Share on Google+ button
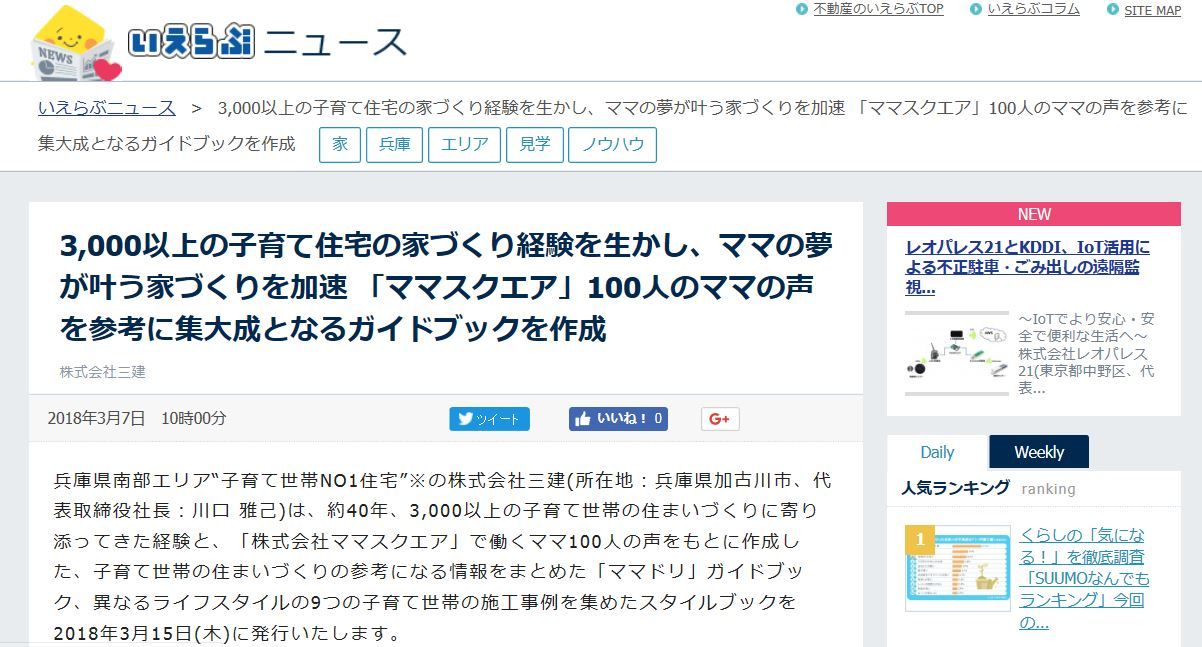1202x647 pixels. click(x=720, y=419)
